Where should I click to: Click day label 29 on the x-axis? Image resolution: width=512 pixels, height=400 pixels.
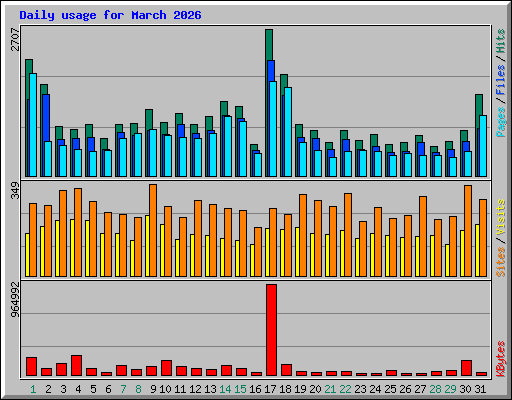pyautogui.click(x=450, y=389)
